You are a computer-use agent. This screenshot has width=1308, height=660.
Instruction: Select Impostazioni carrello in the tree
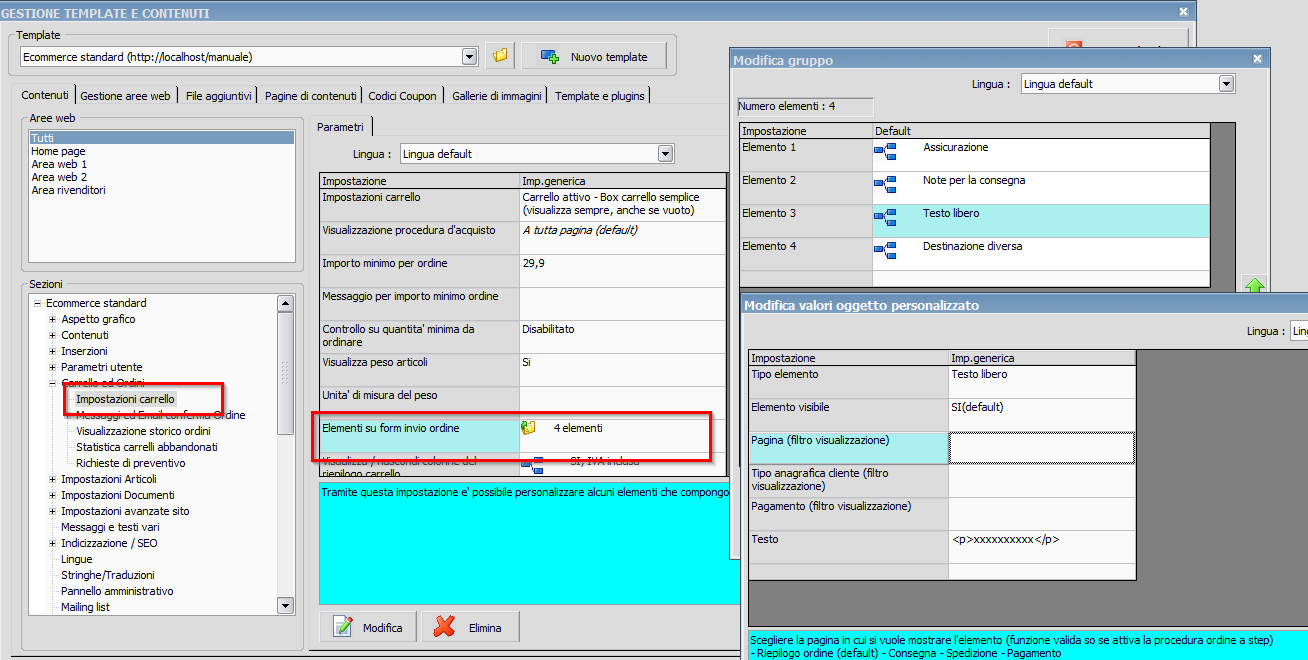125,399
